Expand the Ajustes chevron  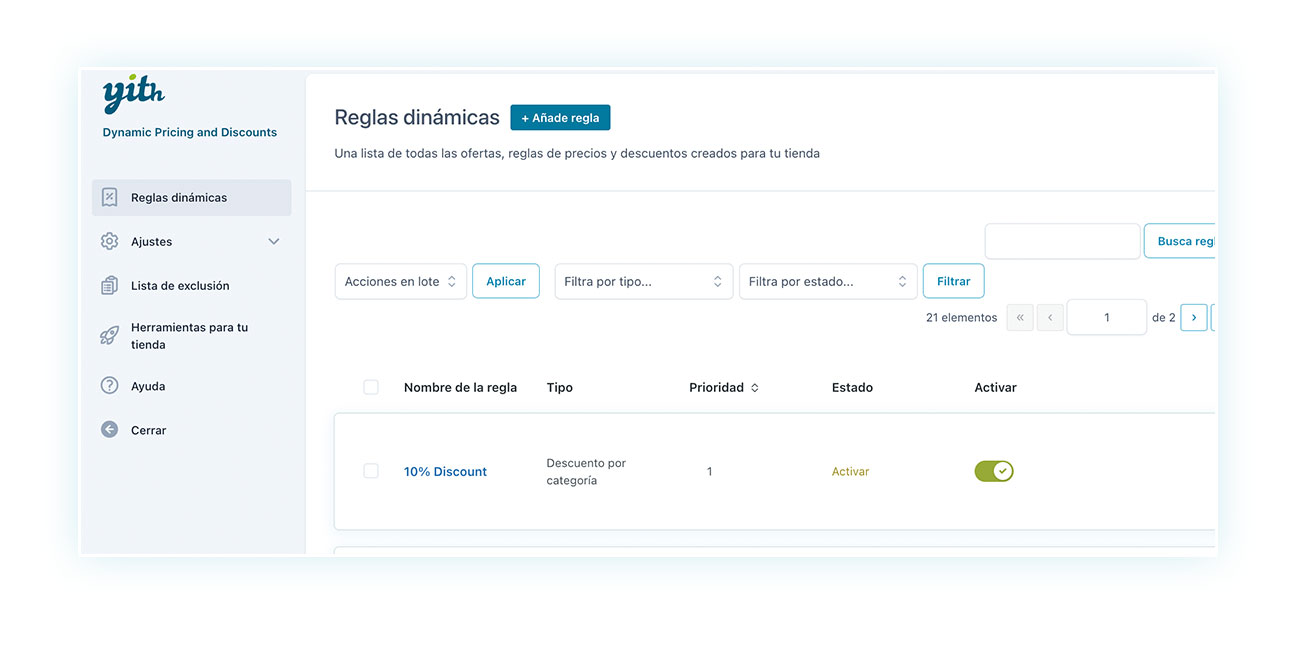click(274, 241)
